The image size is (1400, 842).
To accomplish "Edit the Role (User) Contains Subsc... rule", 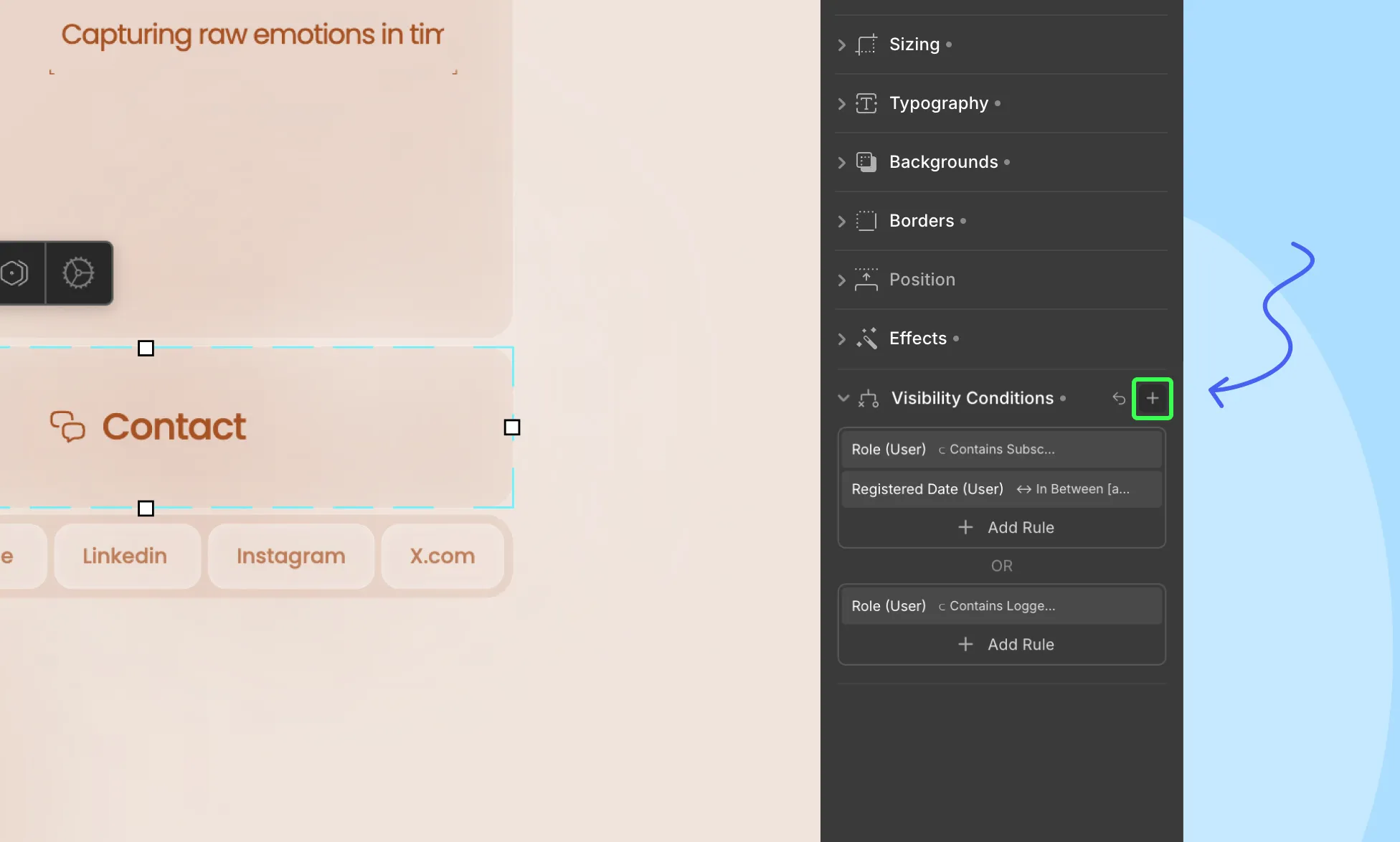I will click(1001, 450).
